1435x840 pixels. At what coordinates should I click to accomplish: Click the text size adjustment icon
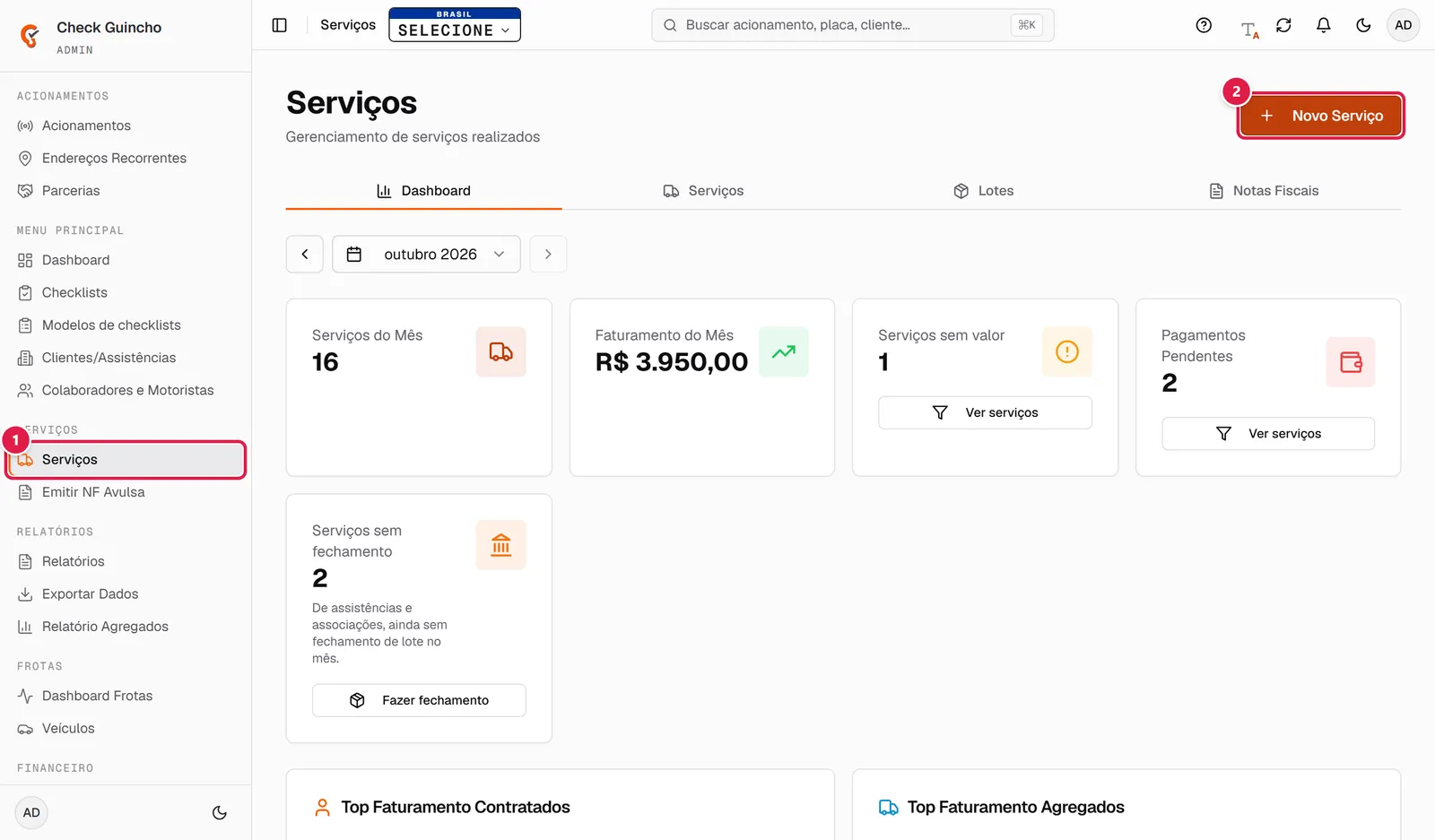(1249, 29)
